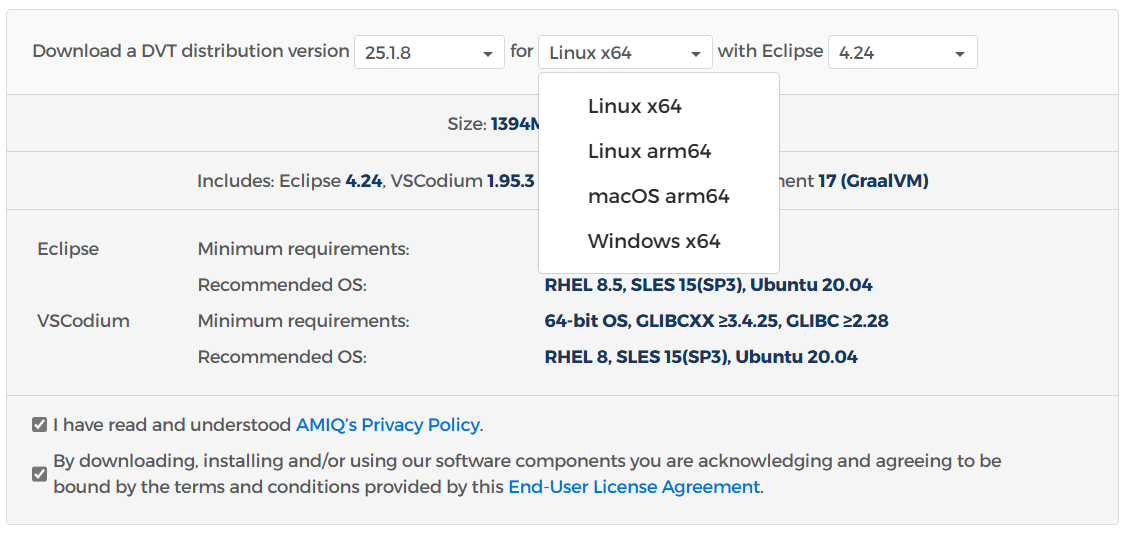Collapse the Linux x64 platform dropdown
Viewport: 1128px width, 534px height.
[x=624, y=53]
